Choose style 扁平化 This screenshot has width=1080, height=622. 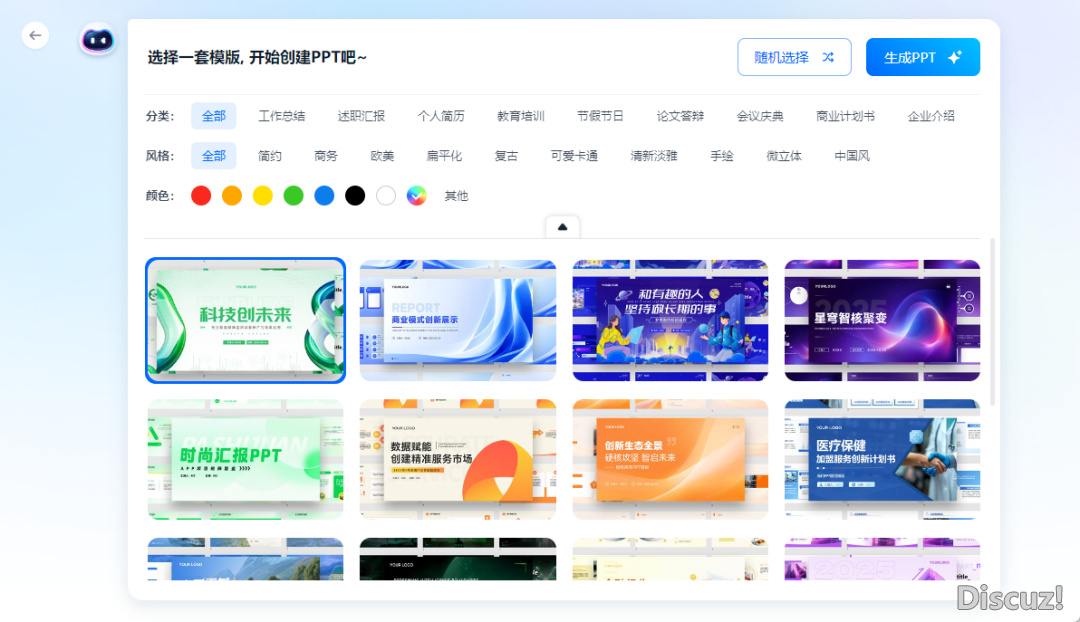click(x=444, y=156)
